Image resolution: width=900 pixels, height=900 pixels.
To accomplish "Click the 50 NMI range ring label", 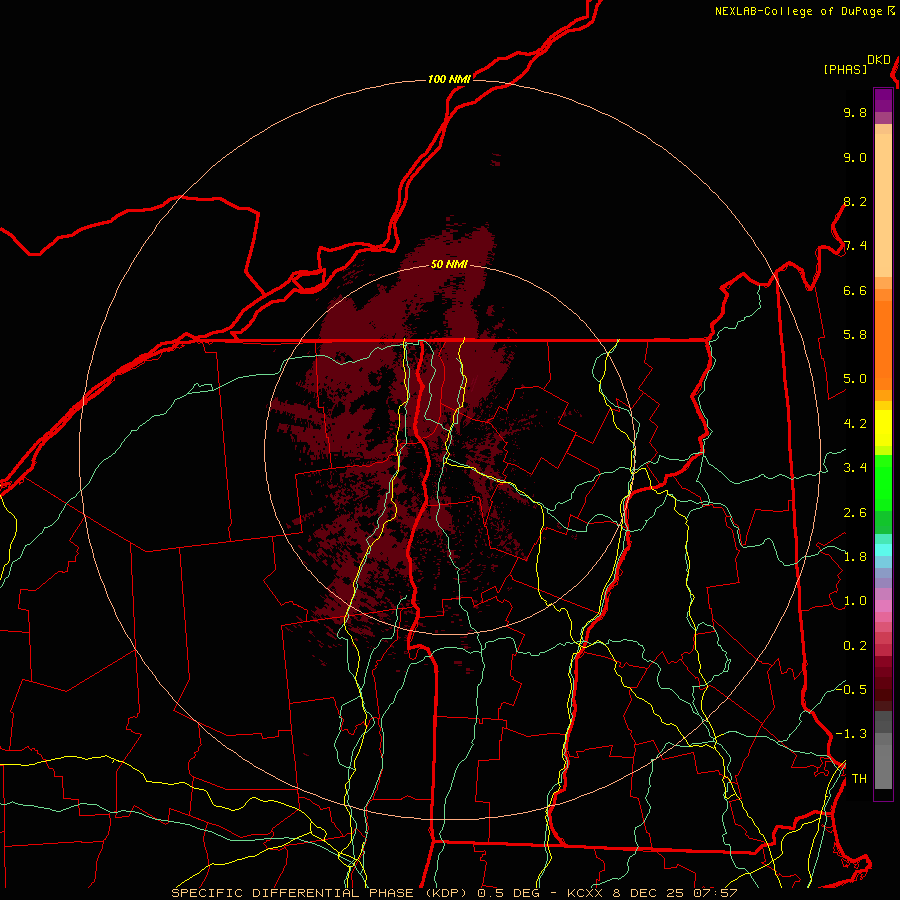I will pyautogui.click(x=449, y=264).
